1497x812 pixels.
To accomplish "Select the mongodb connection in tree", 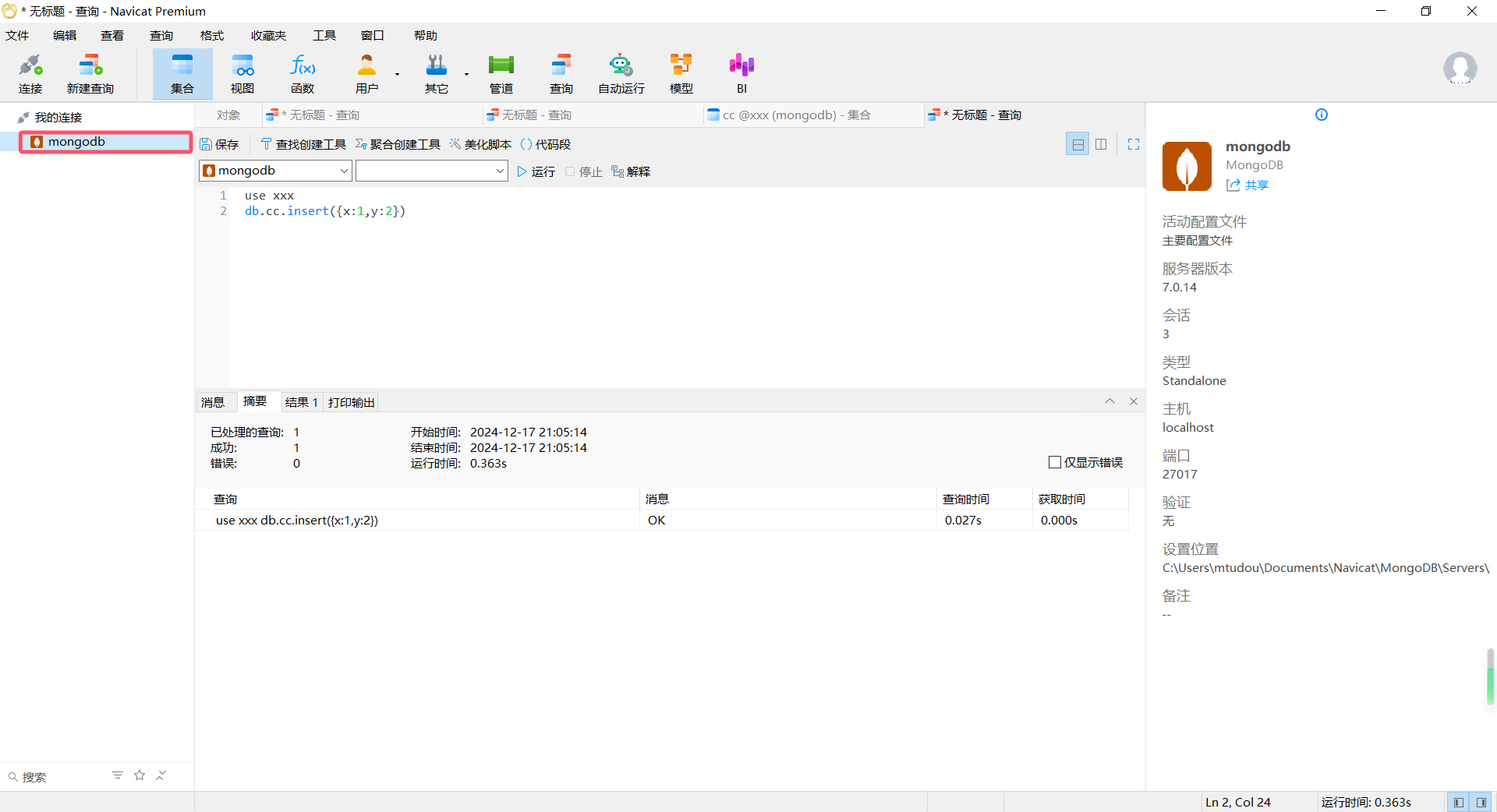I will 106,141.
